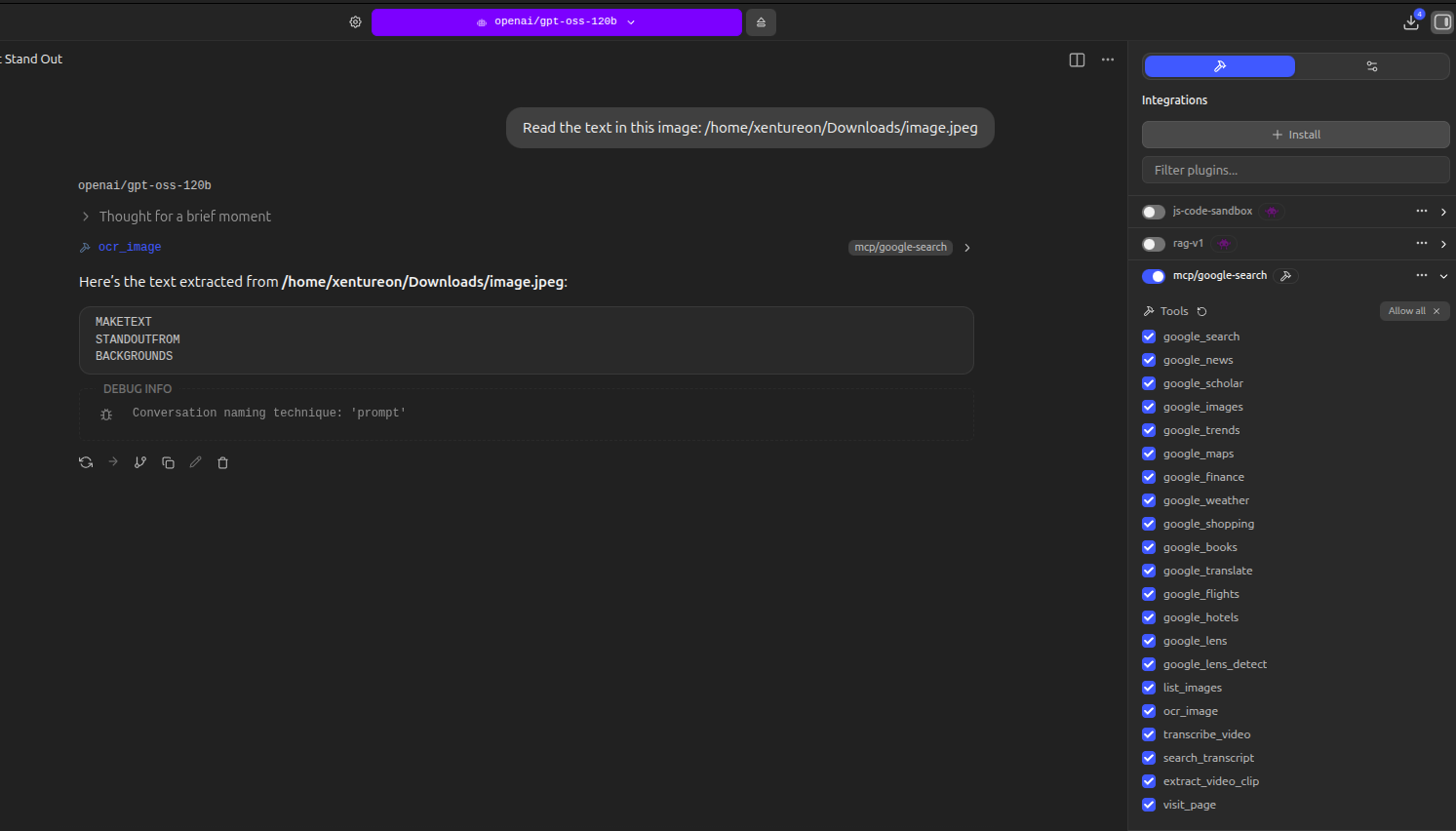Click the continue arrow icon

click(x=113, y=462)
